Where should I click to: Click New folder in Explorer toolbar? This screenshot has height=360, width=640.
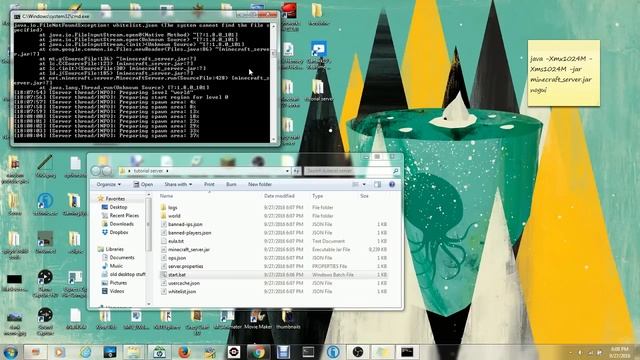pos(260,184)
